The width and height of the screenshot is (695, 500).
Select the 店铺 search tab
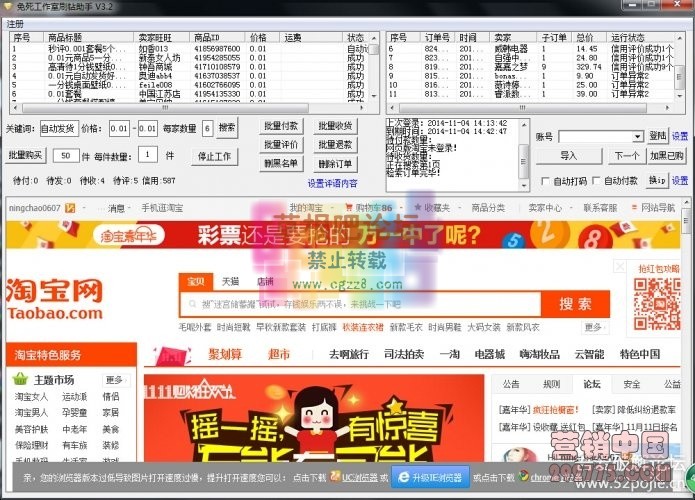point(265,281)
